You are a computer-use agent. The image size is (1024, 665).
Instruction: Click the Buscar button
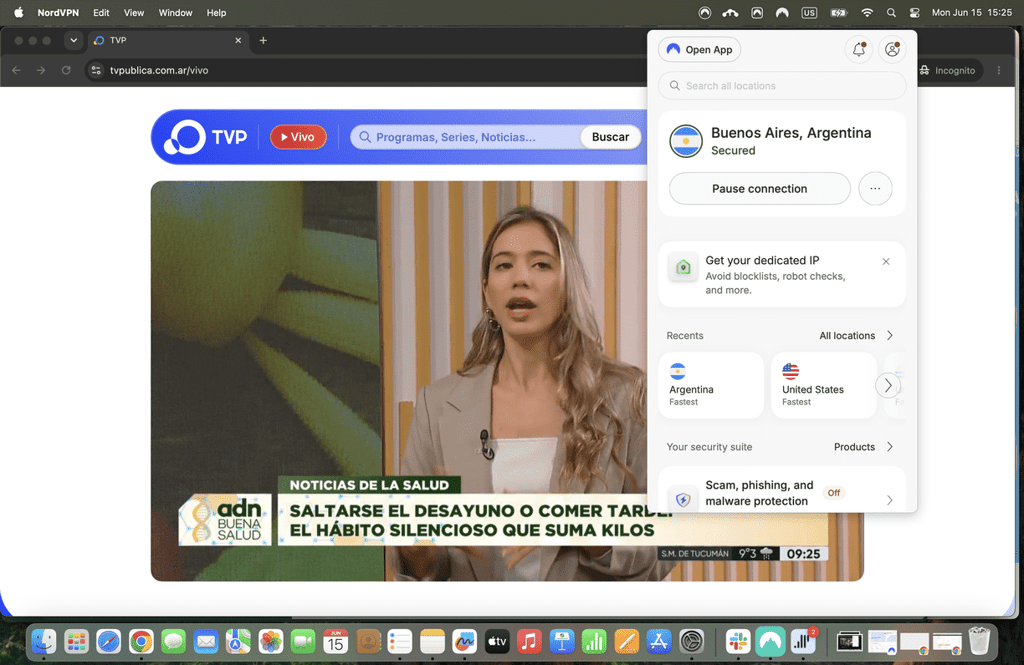pos(610,137)
